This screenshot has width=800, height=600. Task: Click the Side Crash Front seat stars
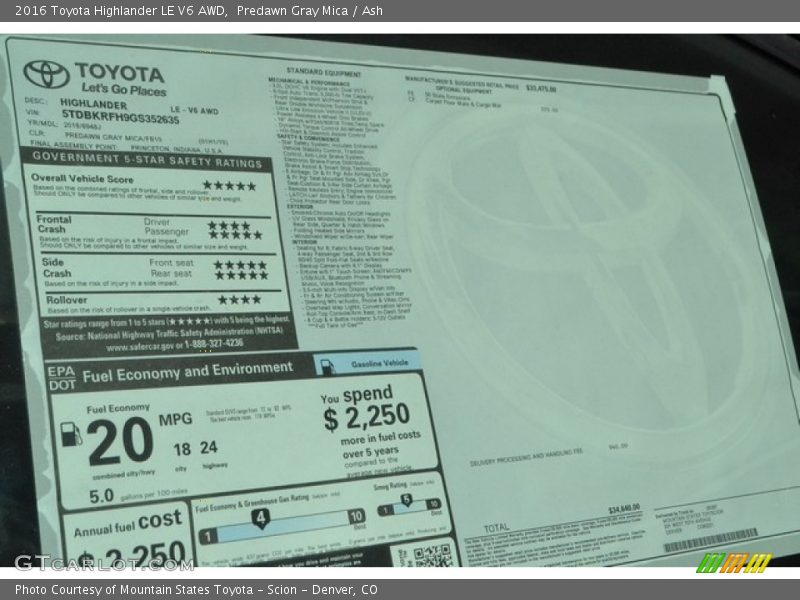click(x=240, y=265)
